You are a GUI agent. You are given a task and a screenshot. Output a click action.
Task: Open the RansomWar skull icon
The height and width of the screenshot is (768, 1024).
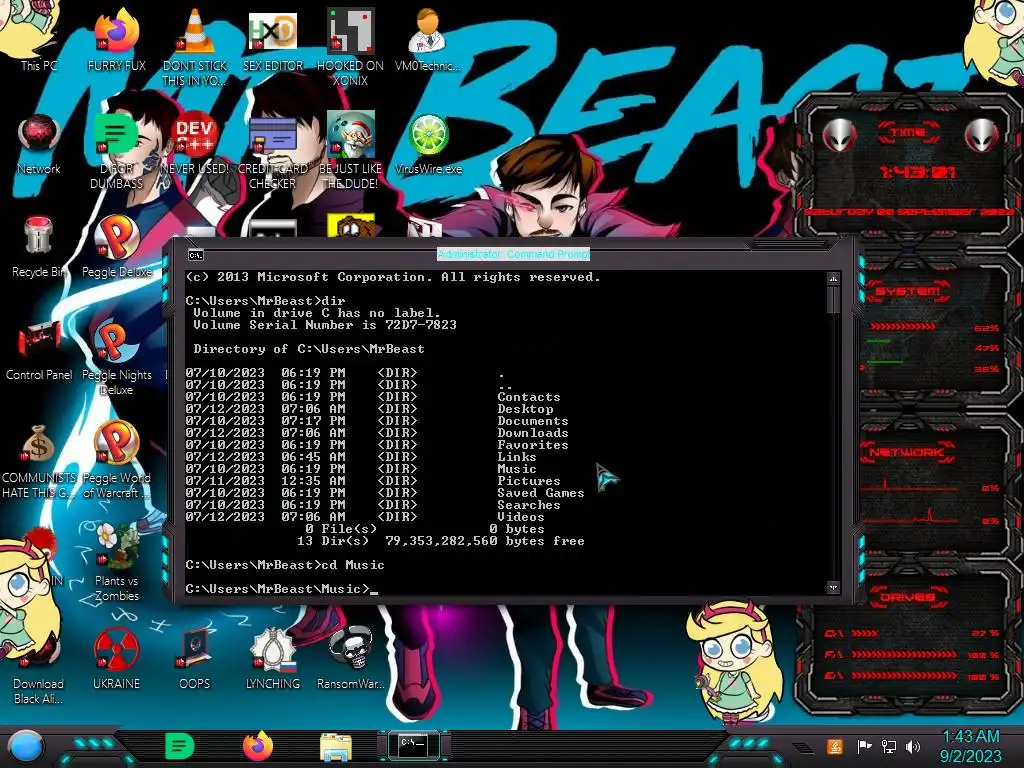pos(351,658)
